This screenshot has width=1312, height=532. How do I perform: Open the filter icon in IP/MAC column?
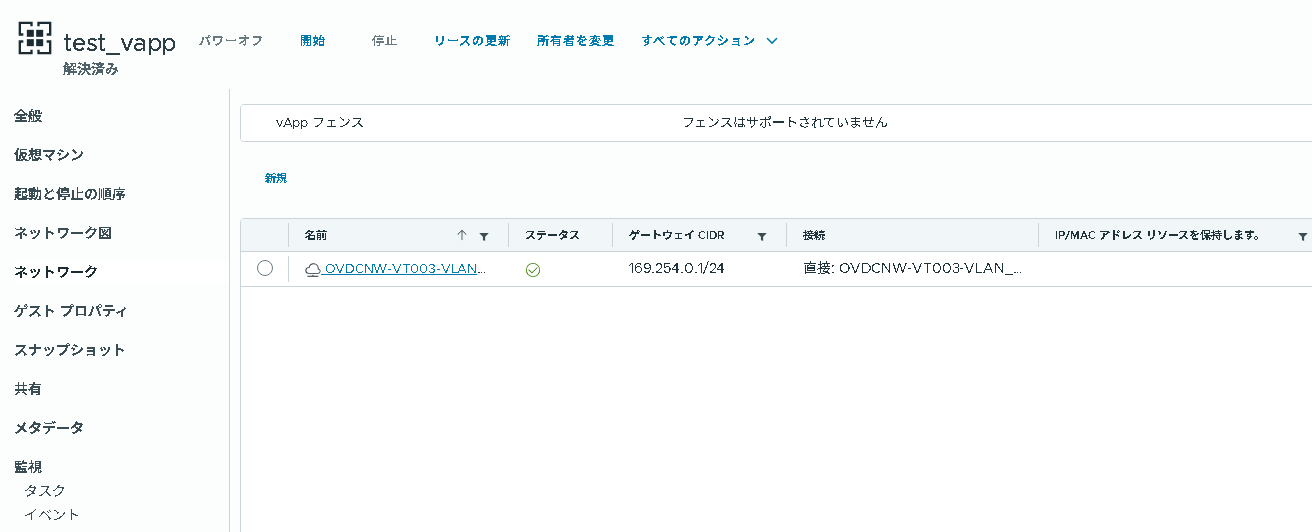[x=1302, y=236]
